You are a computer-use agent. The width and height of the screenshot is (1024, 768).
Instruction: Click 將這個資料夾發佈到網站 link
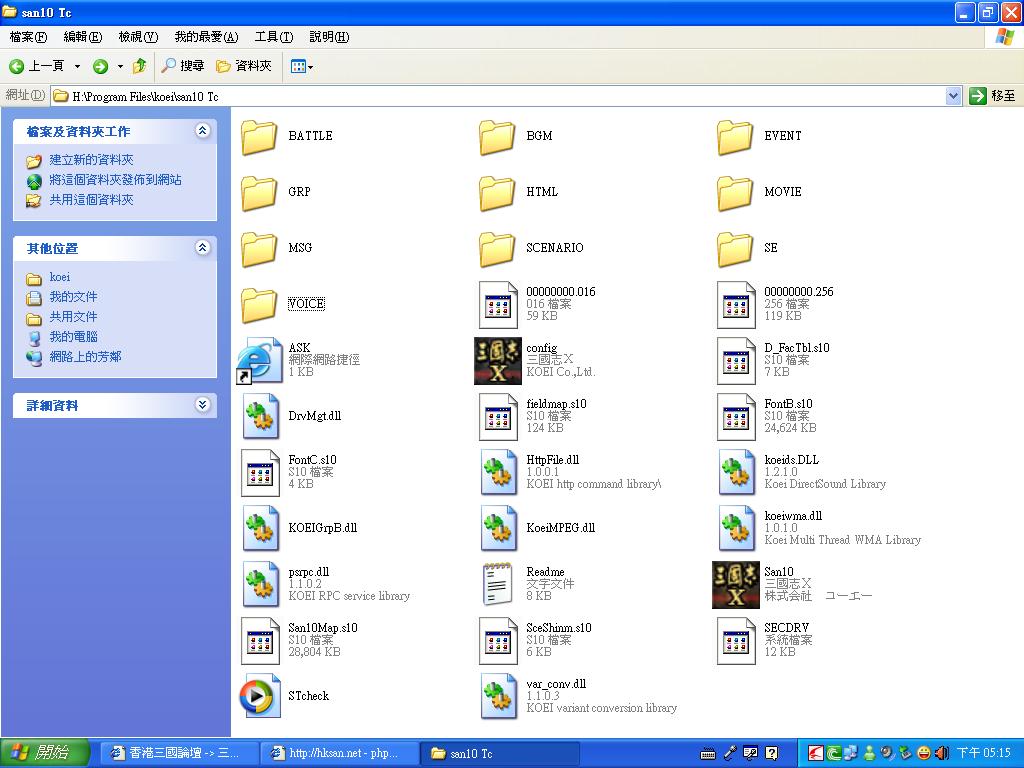[x=116, y=180]
